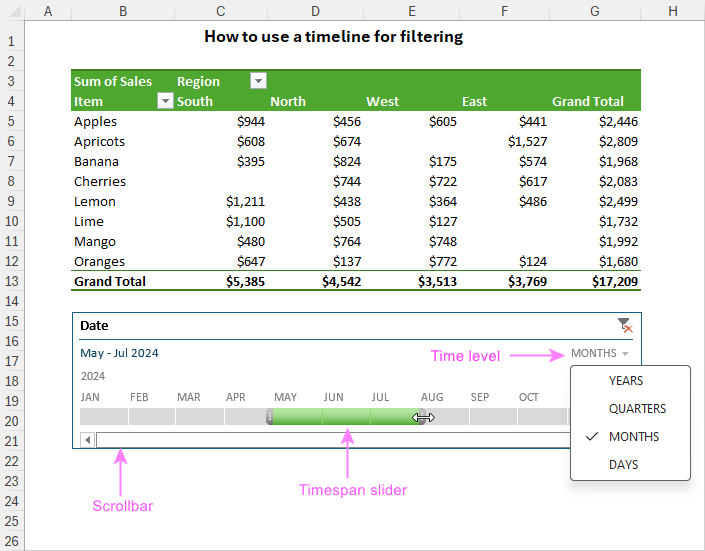705x551 pixels.
Task: Select checked MONTHS time level option
Action: pyautogui.click(x=630, y=437)
